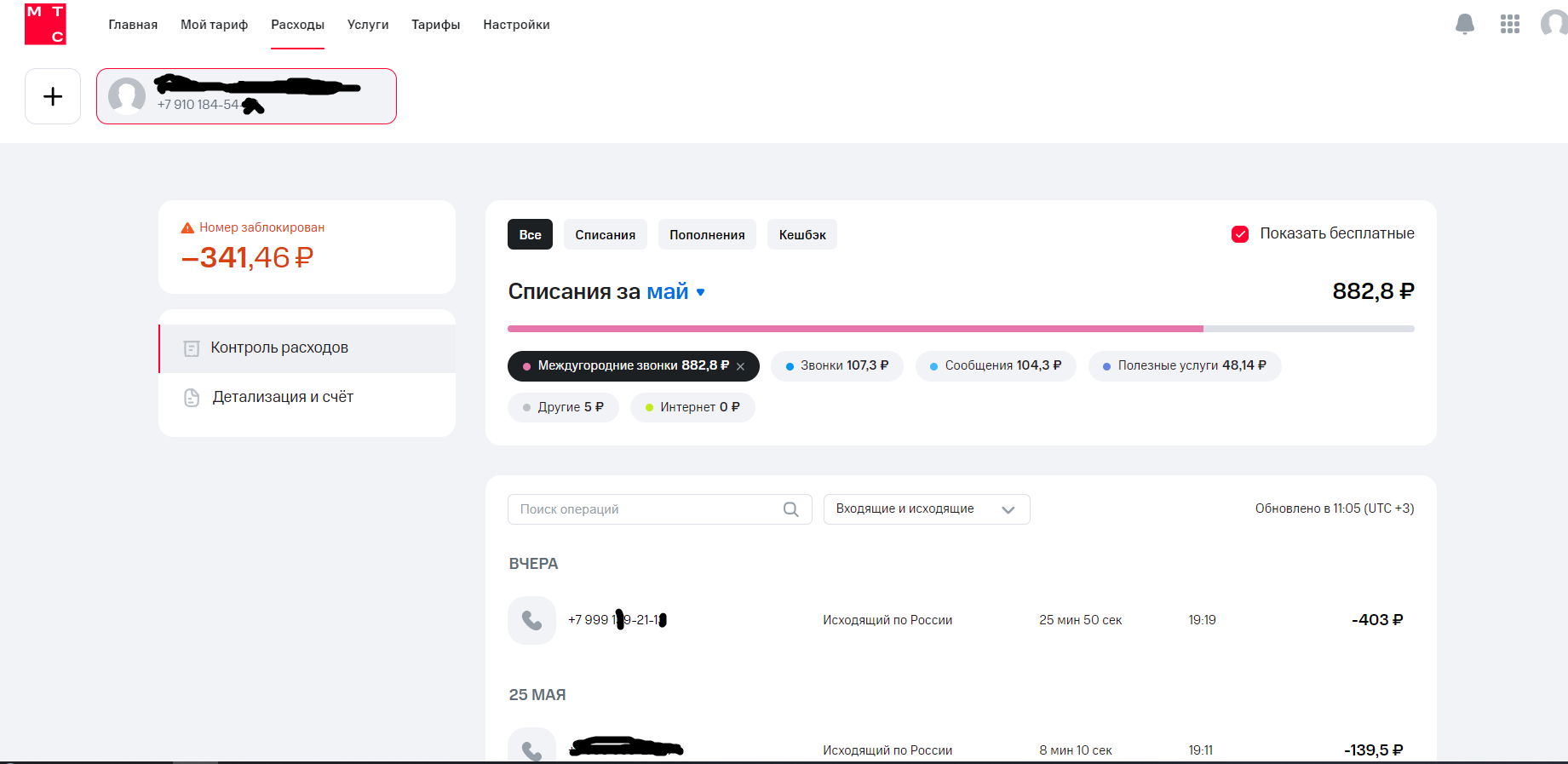Click Обновлено в 11:05 text
Image resolution: width=1568 pixels, height=764 pixels.
[x=1335, y=508]
